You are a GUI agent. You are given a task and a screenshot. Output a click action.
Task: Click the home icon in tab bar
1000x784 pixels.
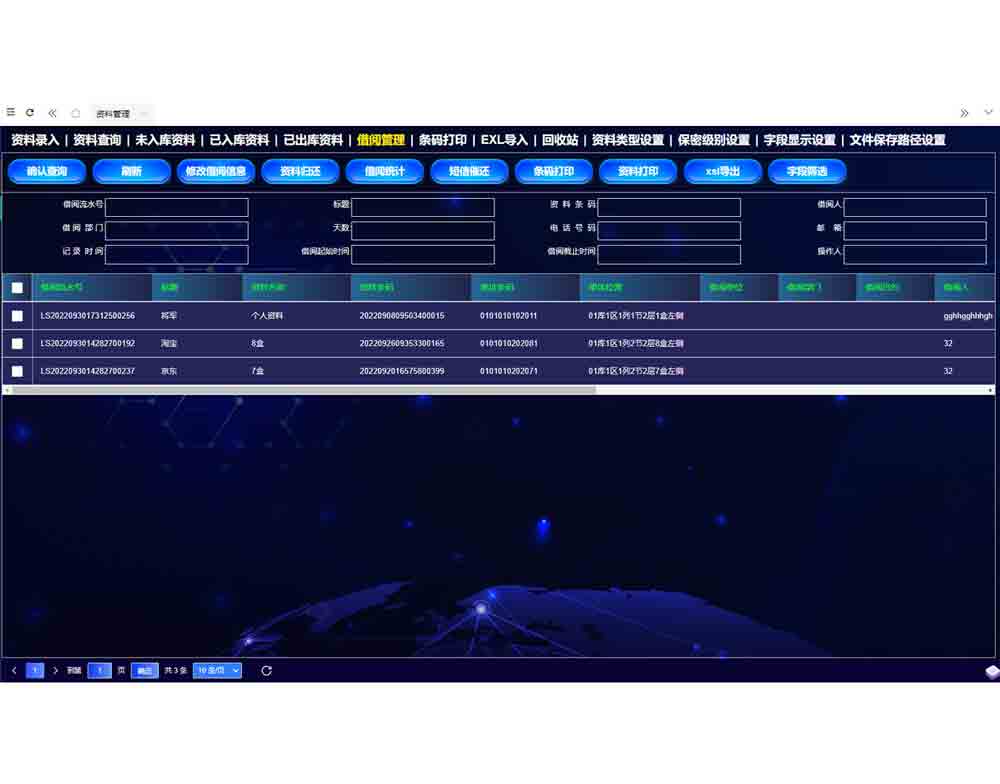click(75, 113)
